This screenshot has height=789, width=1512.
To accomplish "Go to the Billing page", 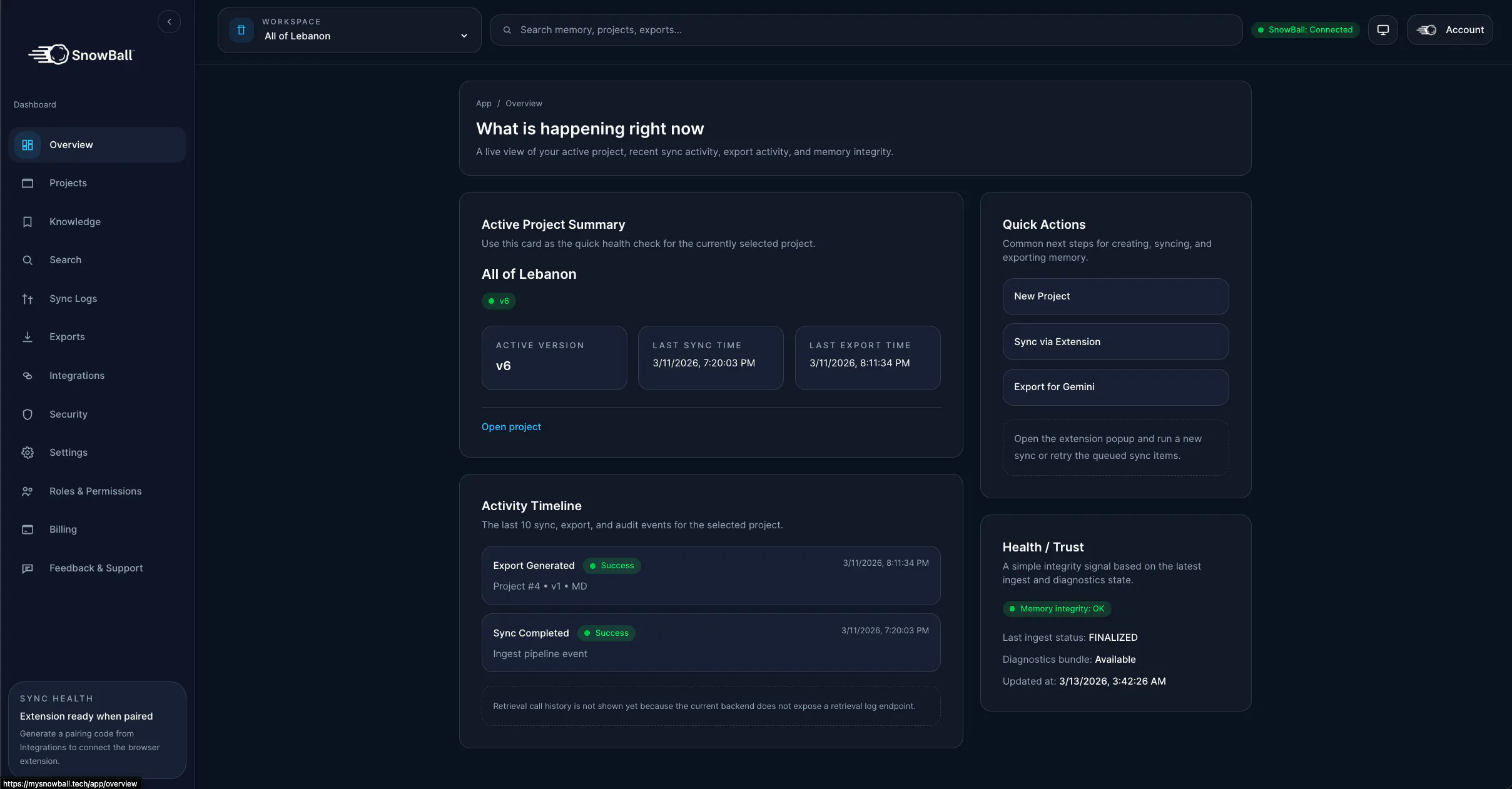I will coord(97,530).
